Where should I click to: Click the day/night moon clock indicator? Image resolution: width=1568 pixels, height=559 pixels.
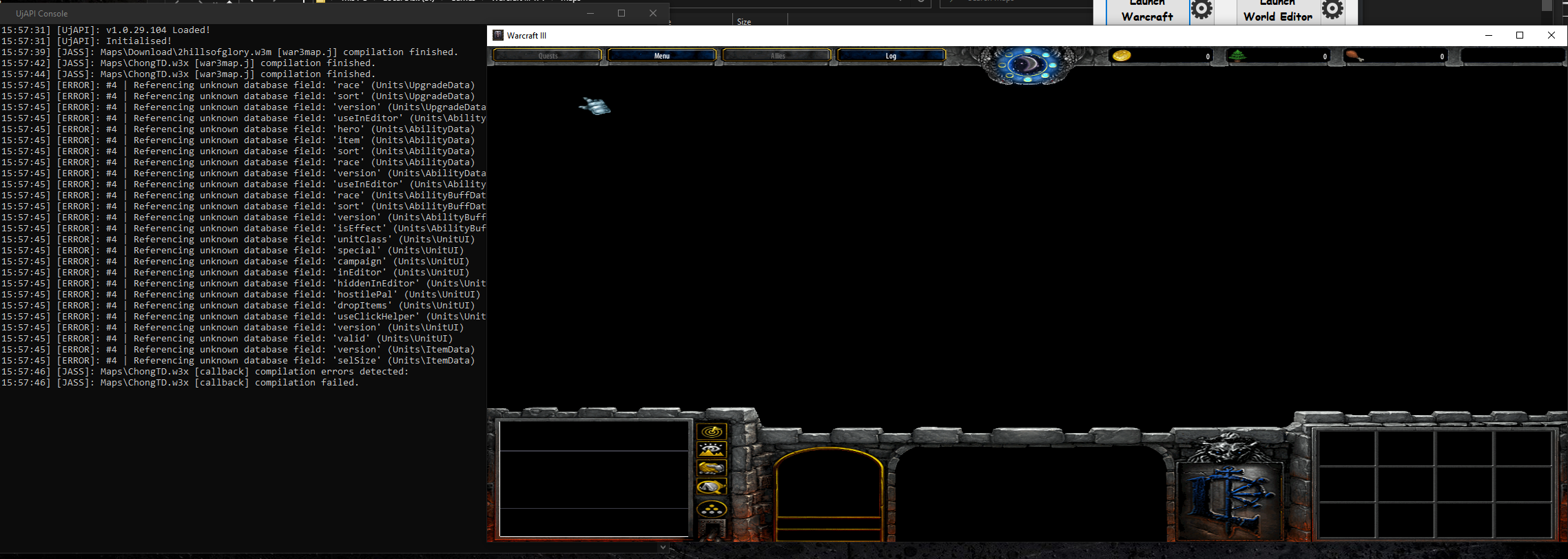coord(1028,65)
